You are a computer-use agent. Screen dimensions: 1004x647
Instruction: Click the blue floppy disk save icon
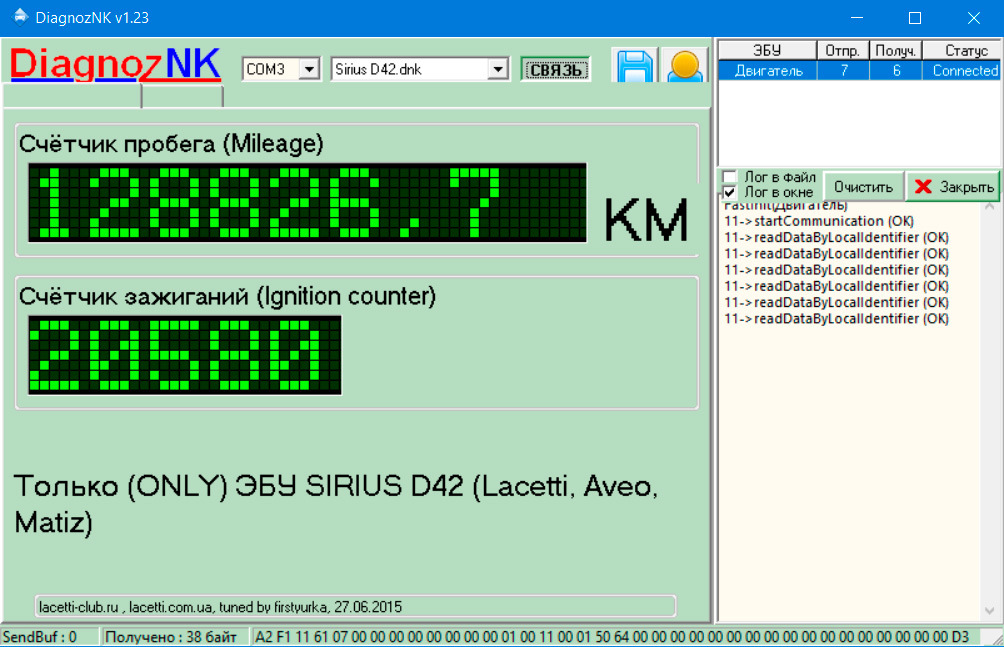(x=634, y=66)
